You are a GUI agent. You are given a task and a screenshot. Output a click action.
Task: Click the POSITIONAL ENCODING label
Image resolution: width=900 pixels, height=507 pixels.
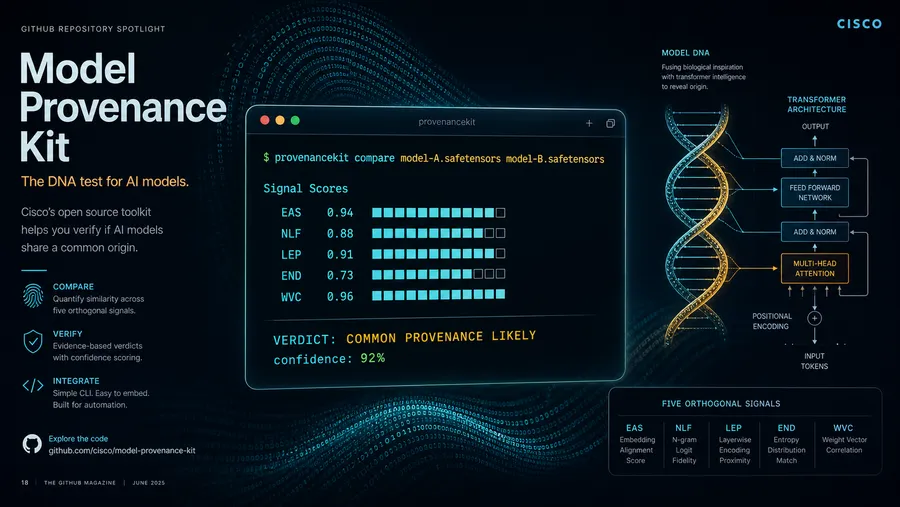coord(772,321)
